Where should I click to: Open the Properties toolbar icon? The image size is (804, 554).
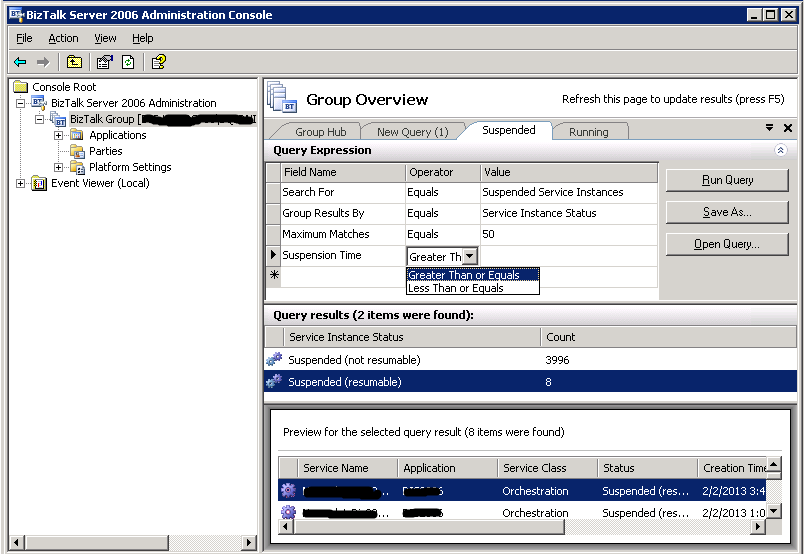[105, 62]
